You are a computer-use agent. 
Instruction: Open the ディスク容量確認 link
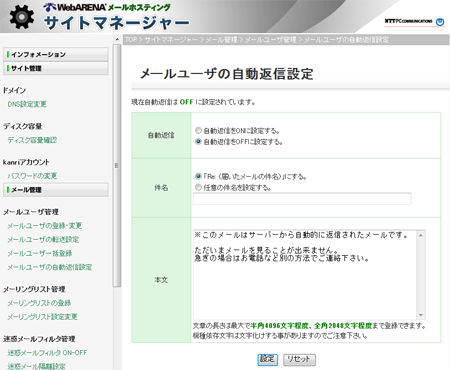[32, 140]
